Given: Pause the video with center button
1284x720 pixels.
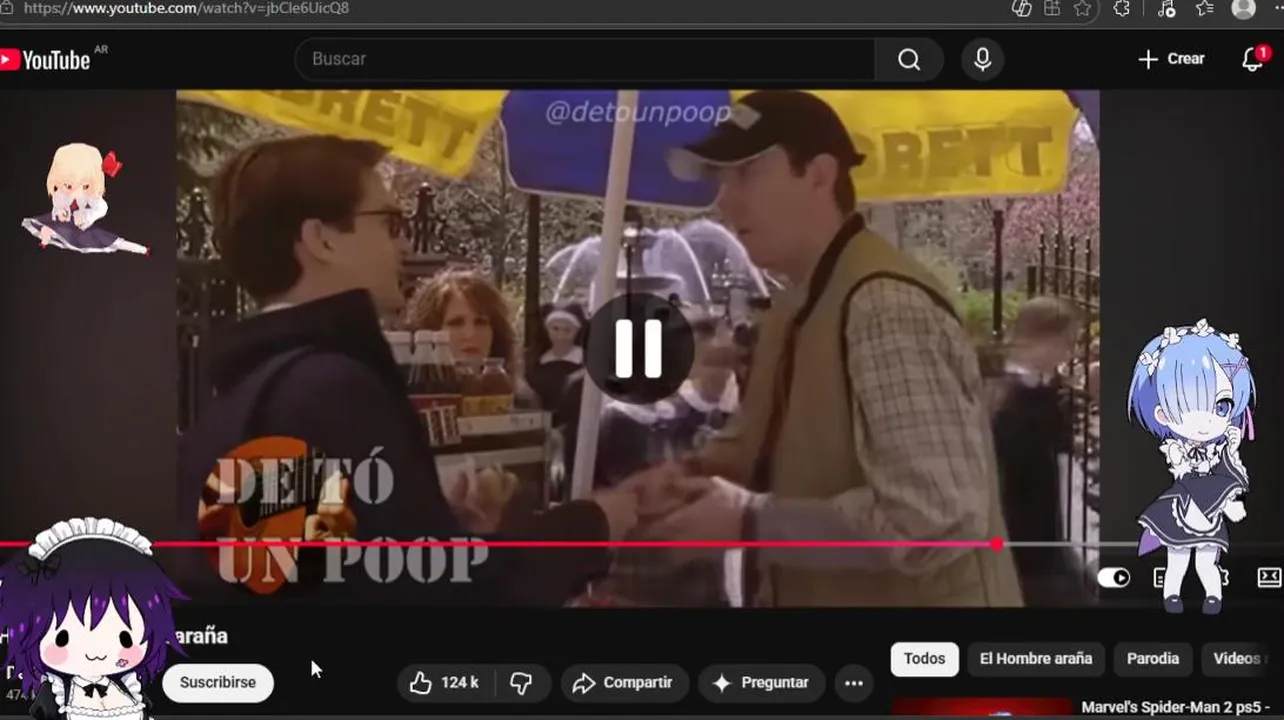Looking at the screenshot, I should pos(639,348).
